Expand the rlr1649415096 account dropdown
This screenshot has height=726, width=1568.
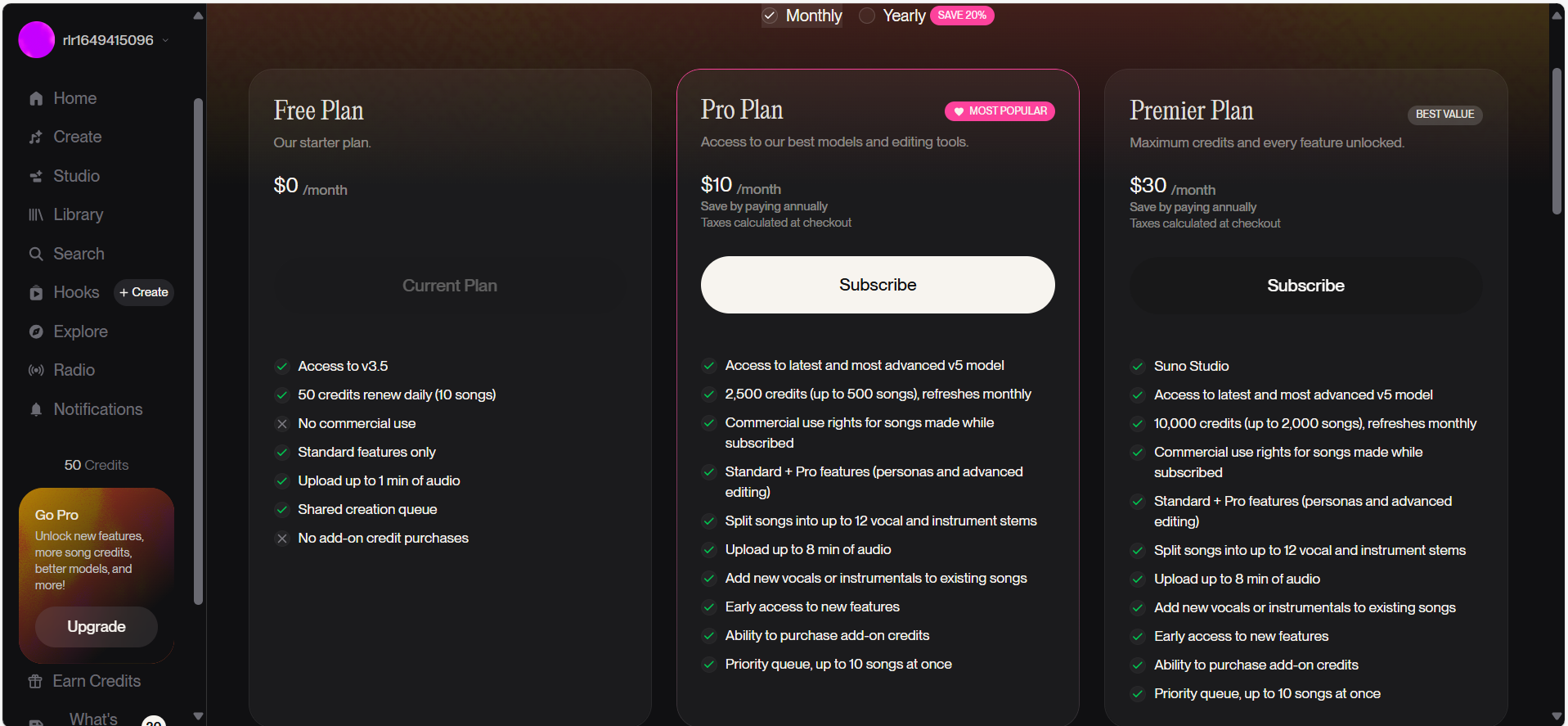pos(165,40)
